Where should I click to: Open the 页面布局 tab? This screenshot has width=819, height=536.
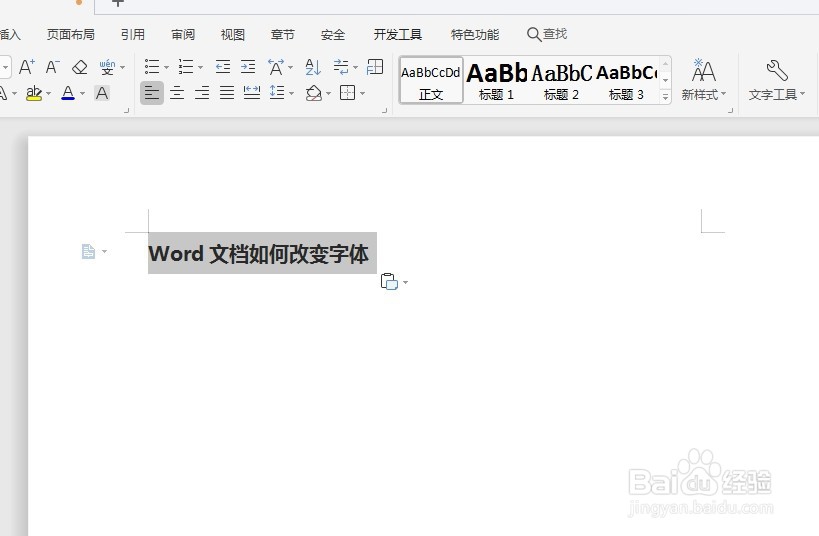(71, 34)
